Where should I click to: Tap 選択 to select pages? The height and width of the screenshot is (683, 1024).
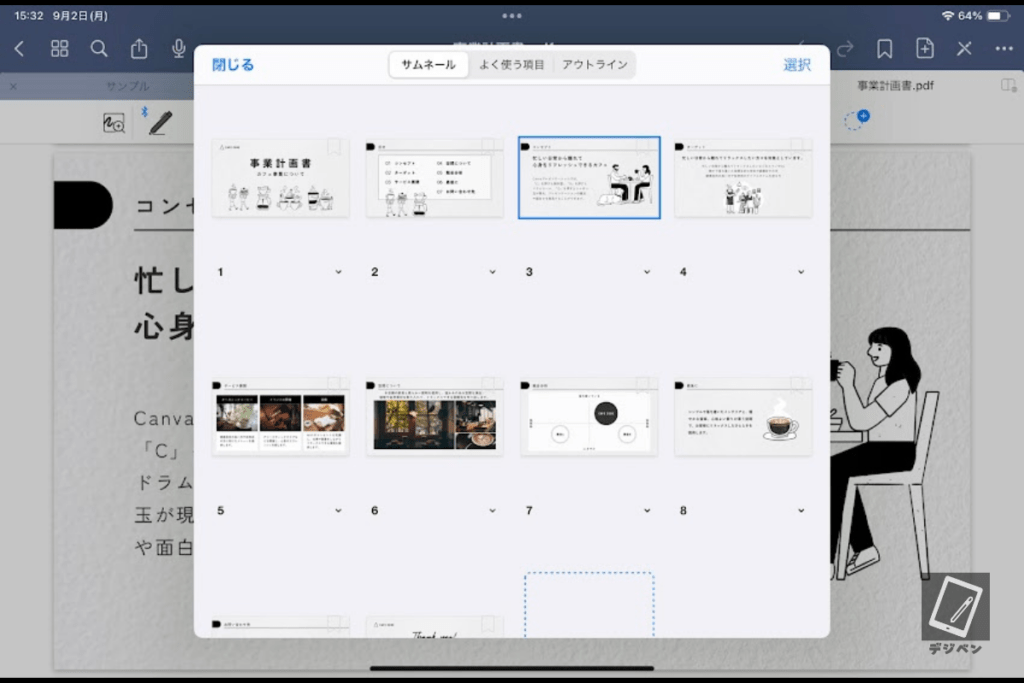797,65
